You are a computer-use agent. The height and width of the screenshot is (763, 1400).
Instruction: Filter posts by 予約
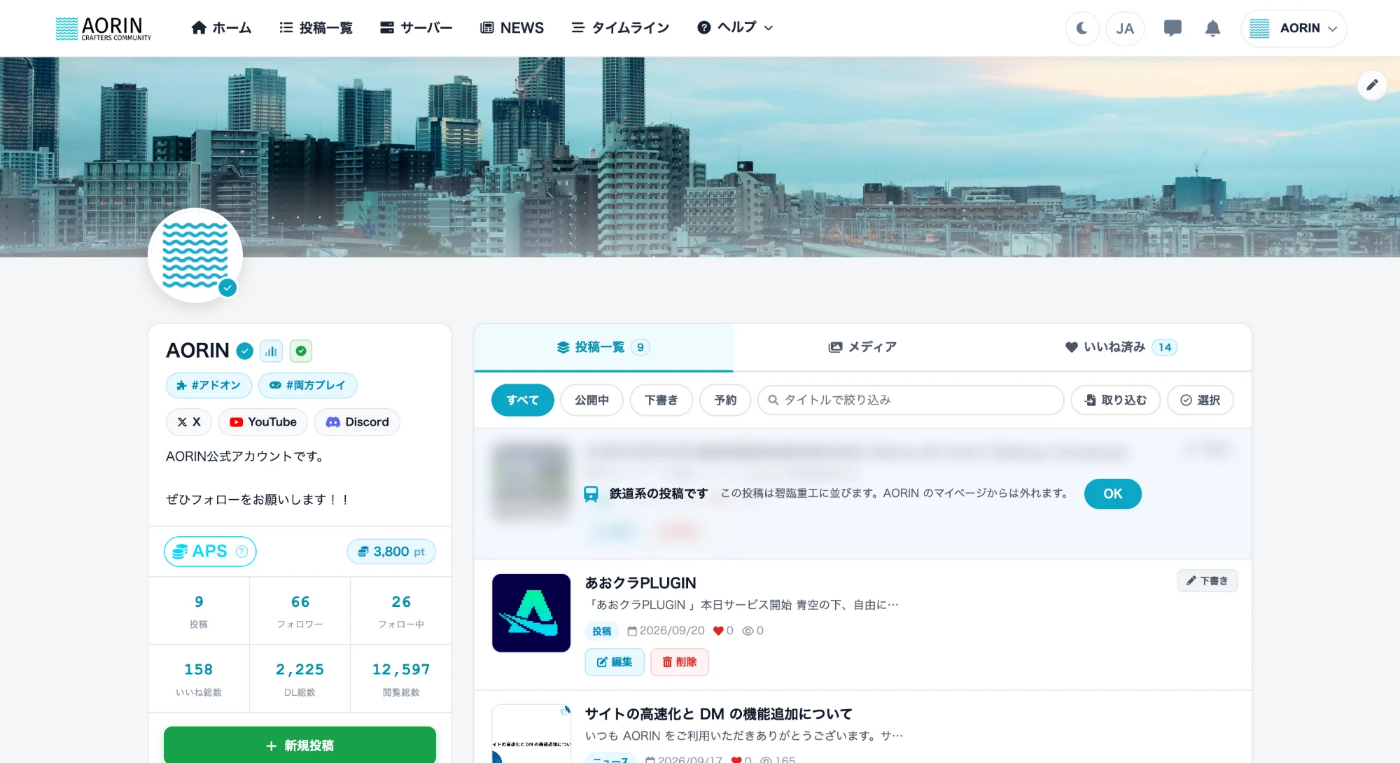725,400
